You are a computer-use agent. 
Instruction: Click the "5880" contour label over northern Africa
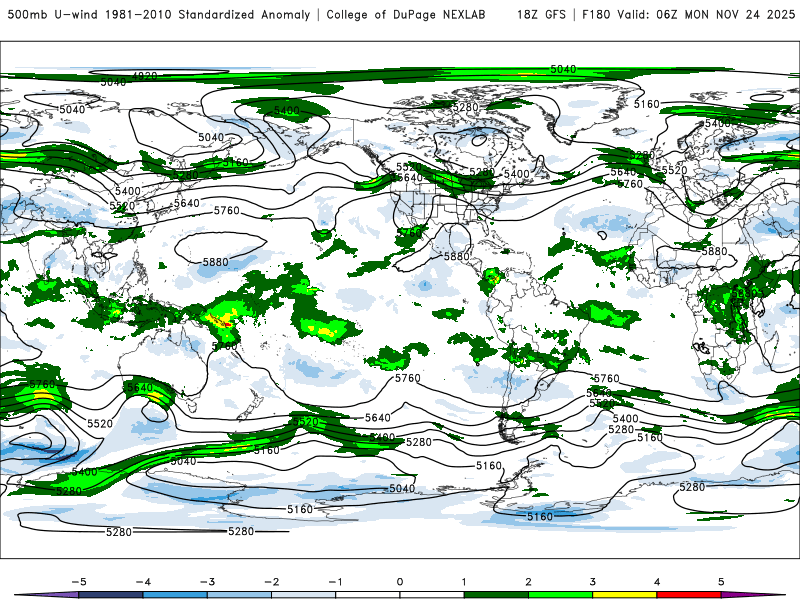click(x=714, y=251)
